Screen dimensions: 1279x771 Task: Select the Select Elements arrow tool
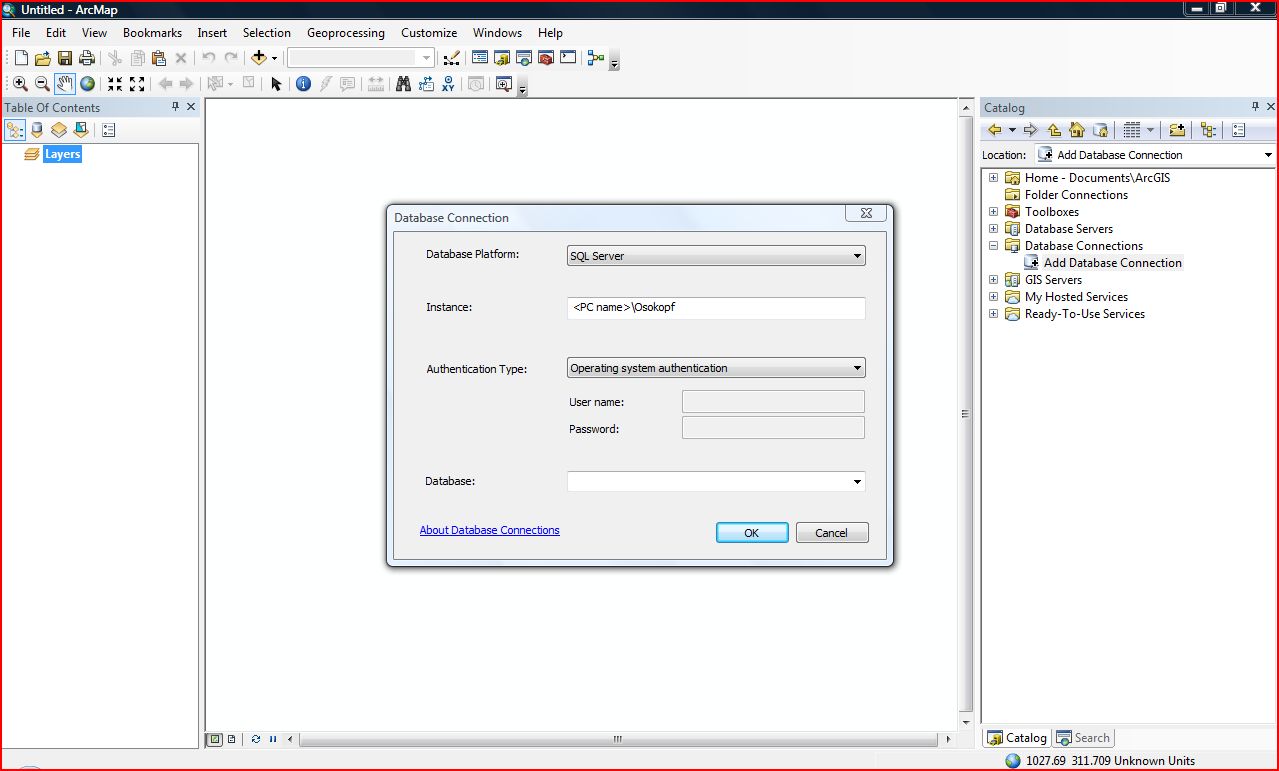pos(276,84)
